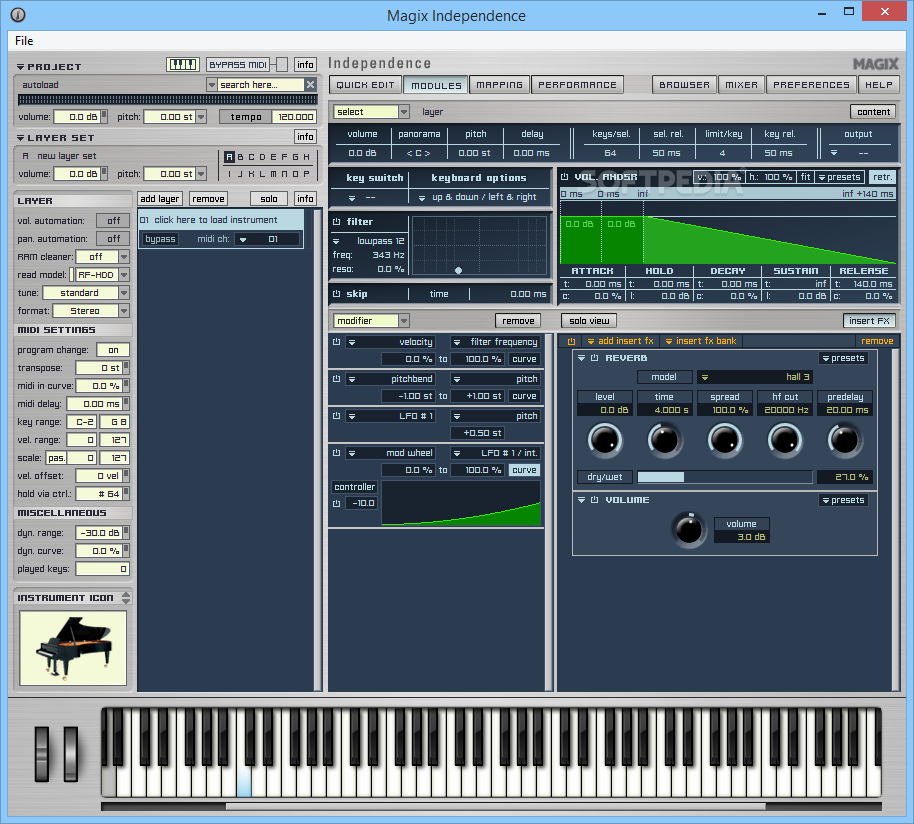Click the reverb dry/wet slider
Viewport: 914px width, 824px height.
724,477
